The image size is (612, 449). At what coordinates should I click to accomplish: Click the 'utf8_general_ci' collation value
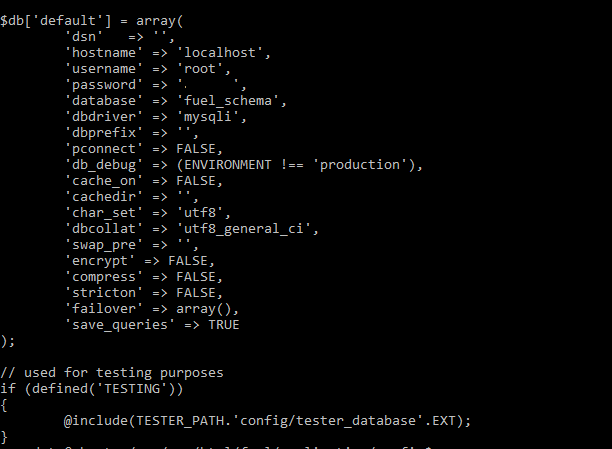point(244,229)
